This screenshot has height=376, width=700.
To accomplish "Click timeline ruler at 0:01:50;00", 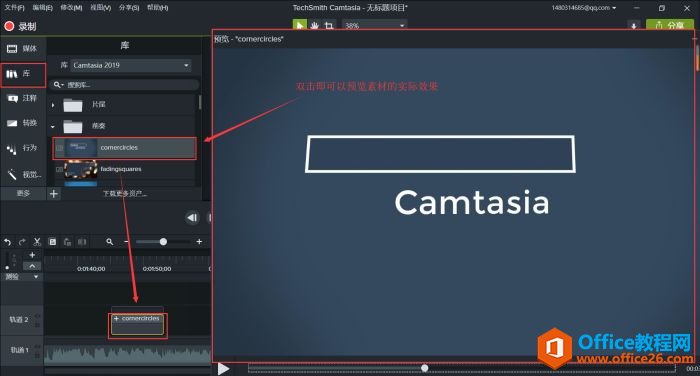I will point(157,269).
